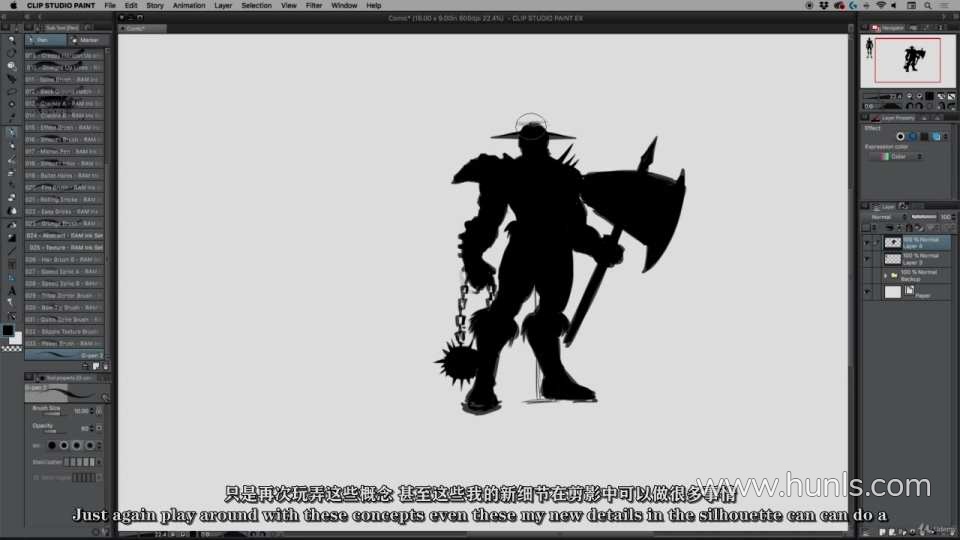Open the Edit menu
Viewport: 960px width, 540px height.
click(x=131, y=5)
